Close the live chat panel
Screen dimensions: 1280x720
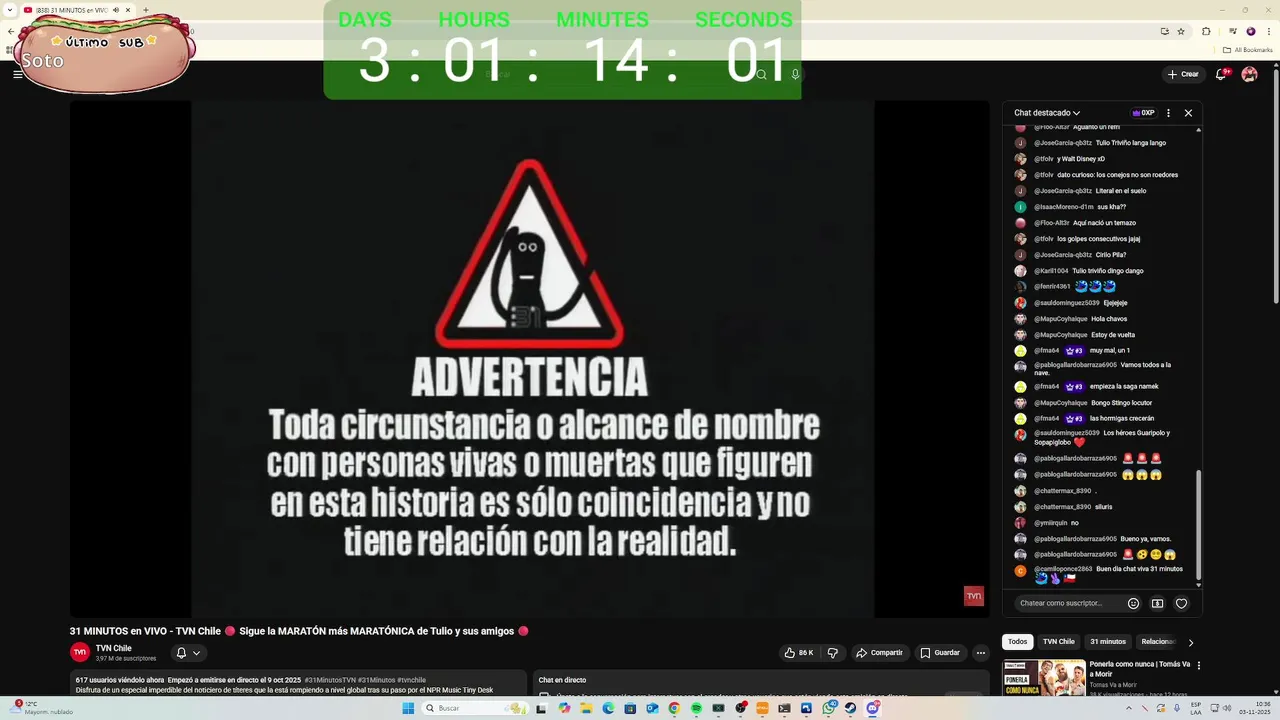[x=1188, y=113]
